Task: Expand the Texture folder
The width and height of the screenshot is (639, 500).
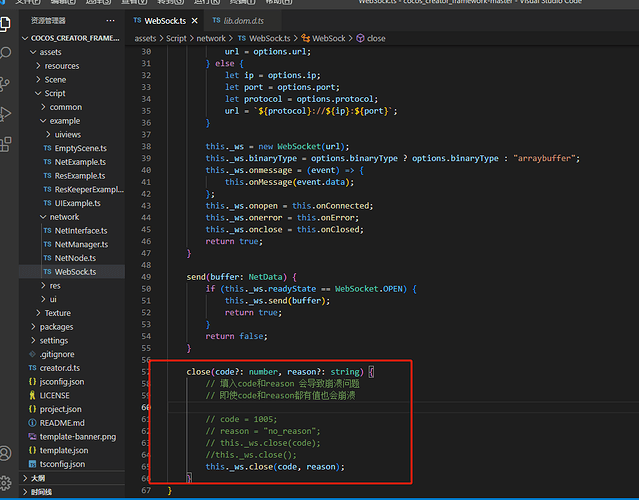Action: 57,313
